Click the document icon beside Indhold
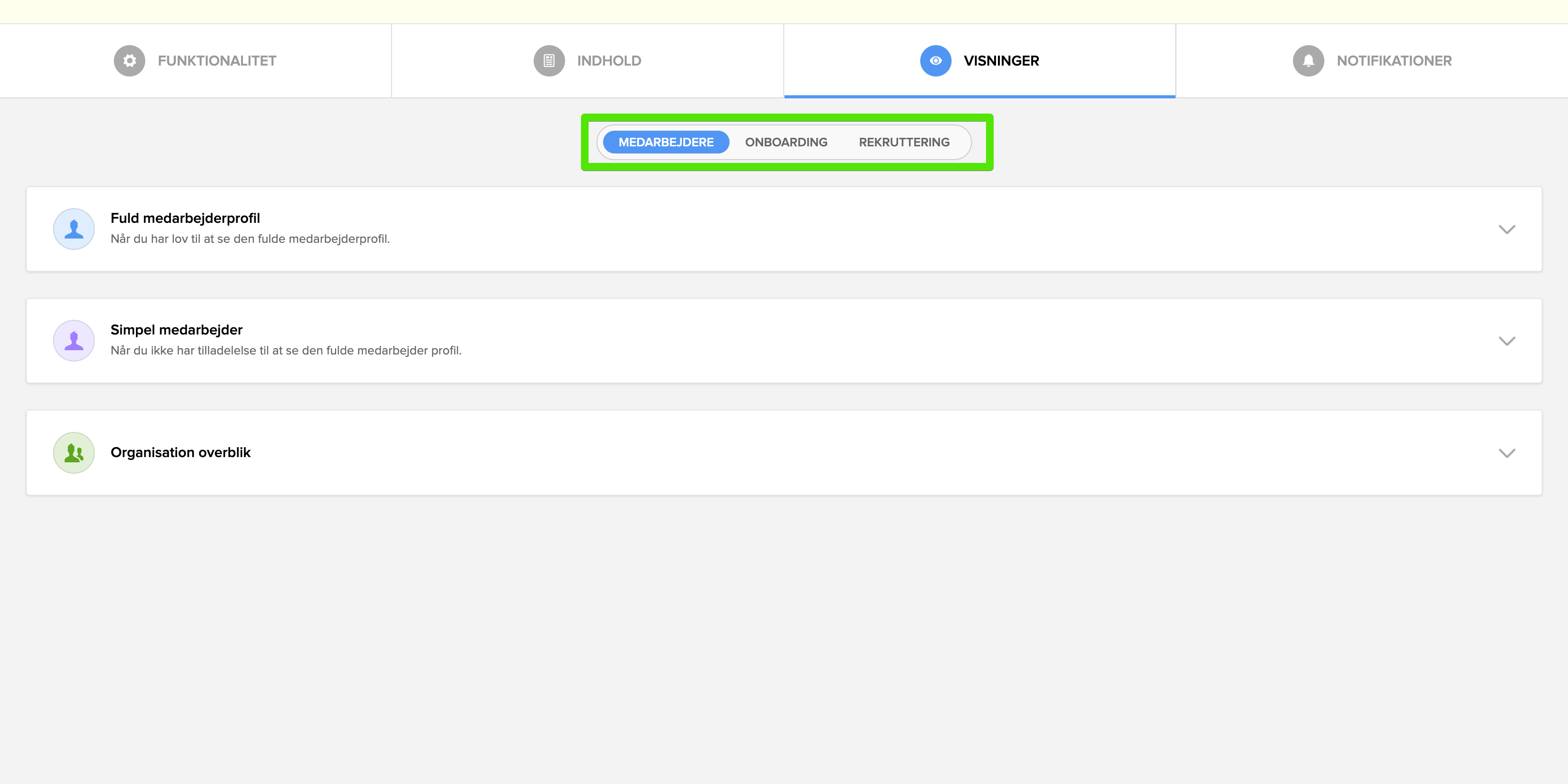This screenshot has width=1568, height=784. coord(549,61)
